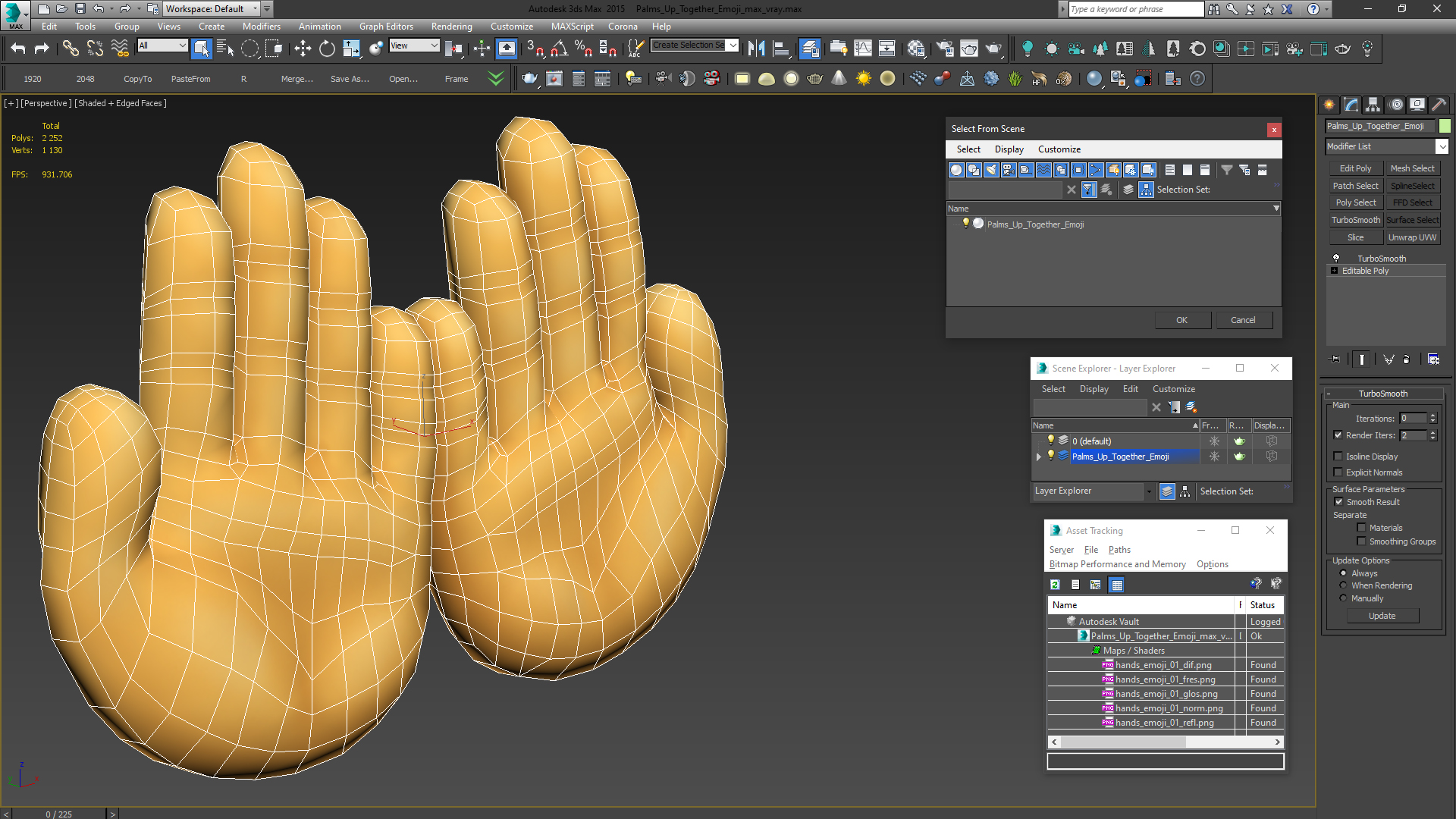Open the Workspace Default dropdown
This screenshot has height=819, width=1456.
point(255,9)
